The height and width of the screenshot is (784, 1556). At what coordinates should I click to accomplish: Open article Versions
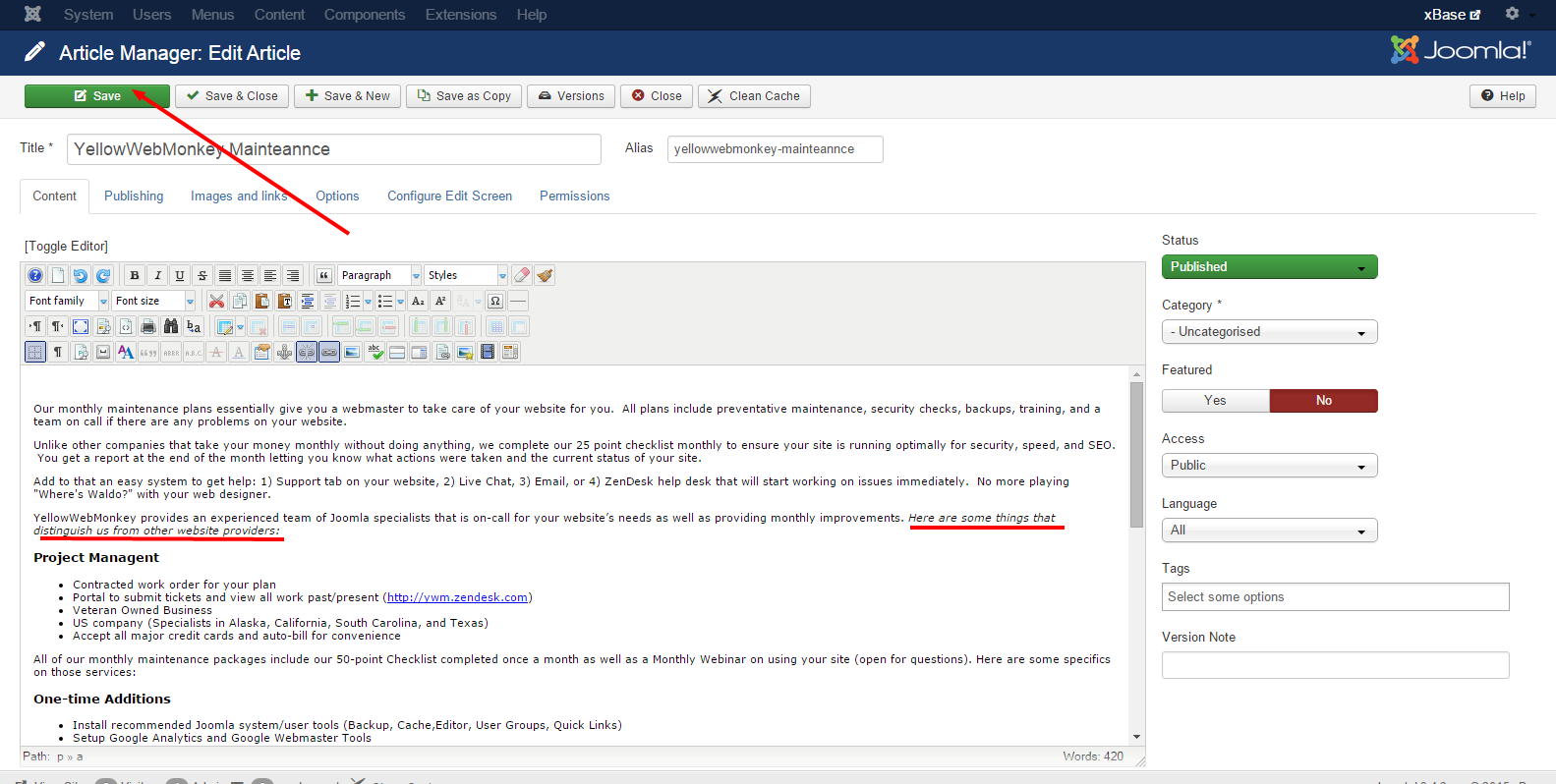click(571, 96)
